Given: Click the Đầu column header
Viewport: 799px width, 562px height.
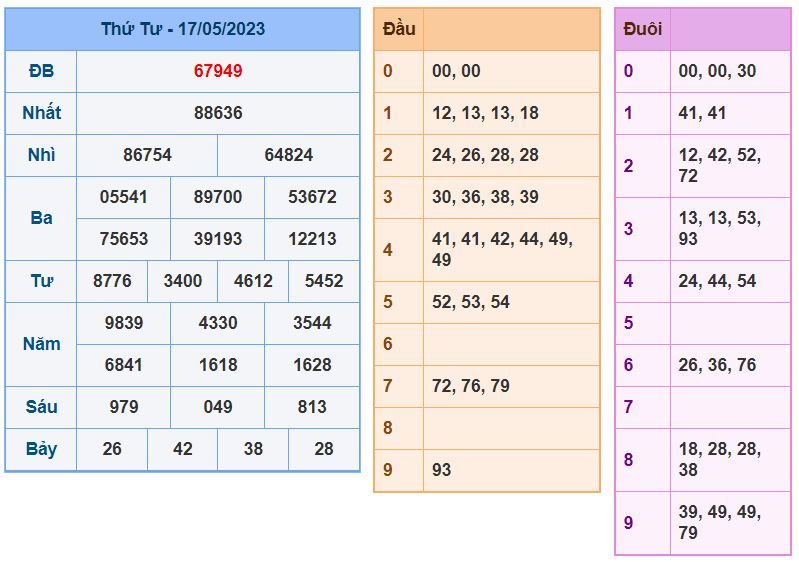Looking at the screenshot, I should click(399, 29).
